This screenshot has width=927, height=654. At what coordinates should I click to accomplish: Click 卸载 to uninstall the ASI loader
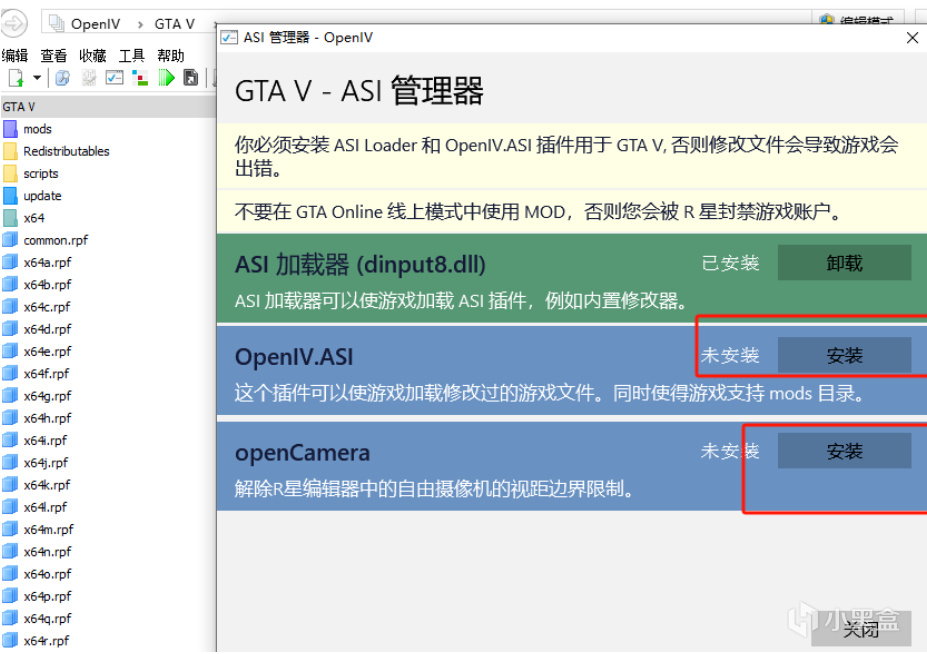coord(844,263)
